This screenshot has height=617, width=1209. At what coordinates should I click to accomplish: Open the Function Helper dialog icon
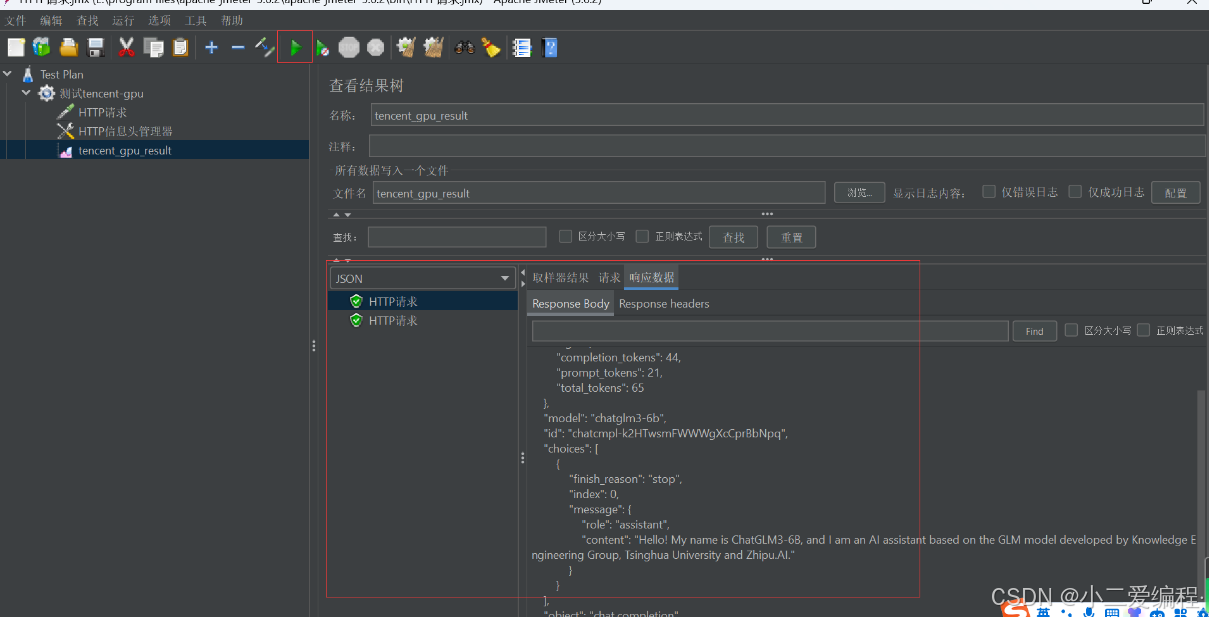point(522,47)
